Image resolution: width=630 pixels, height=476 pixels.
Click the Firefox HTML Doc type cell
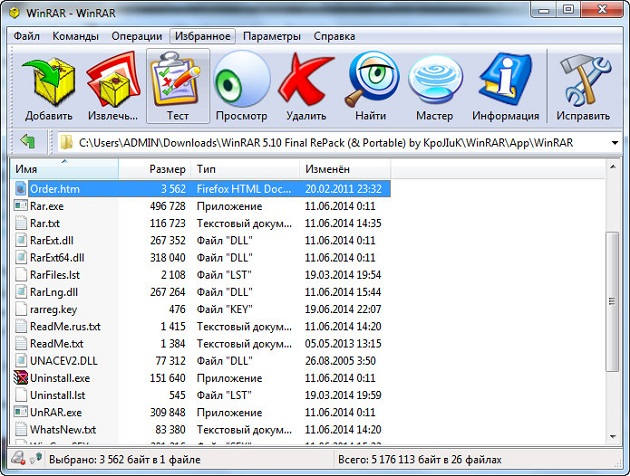pyautogui.click(x=244, y=189)
